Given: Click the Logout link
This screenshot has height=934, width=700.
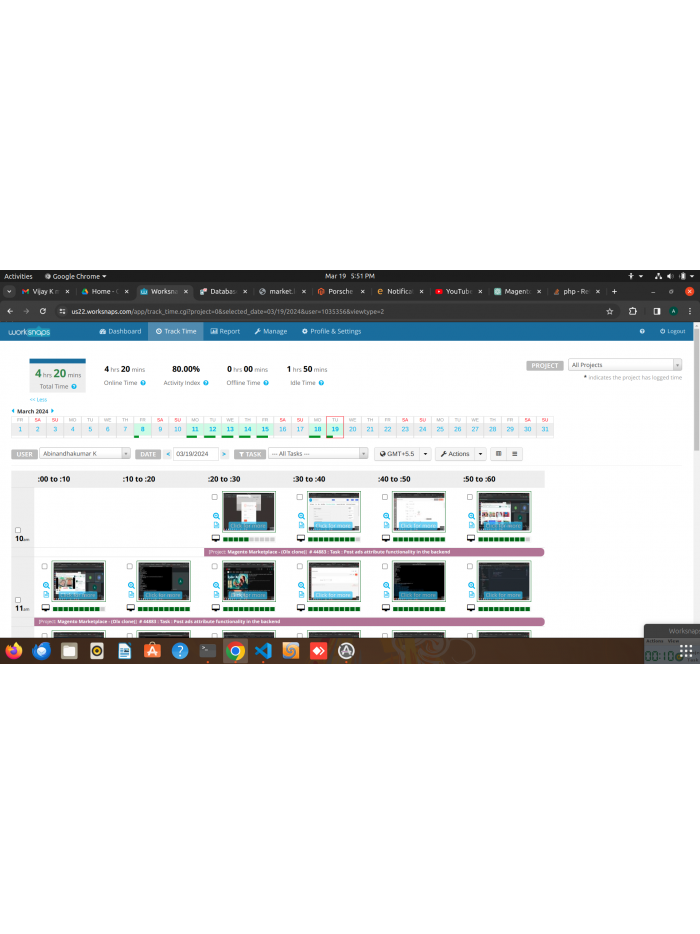Looking at the screenshot, I should pos(673,331).
